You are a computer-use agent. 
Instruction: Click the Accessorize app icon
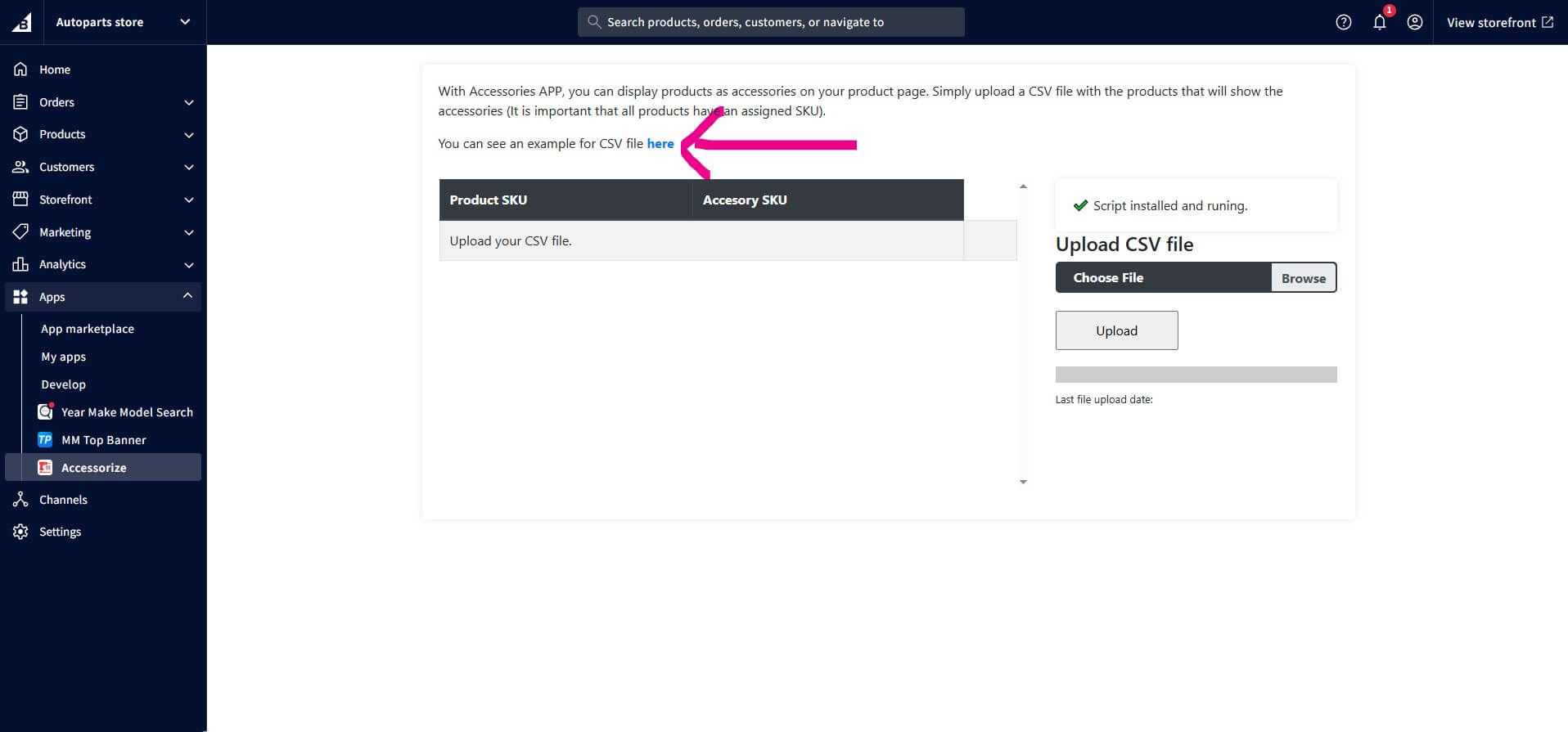(45, 468)
